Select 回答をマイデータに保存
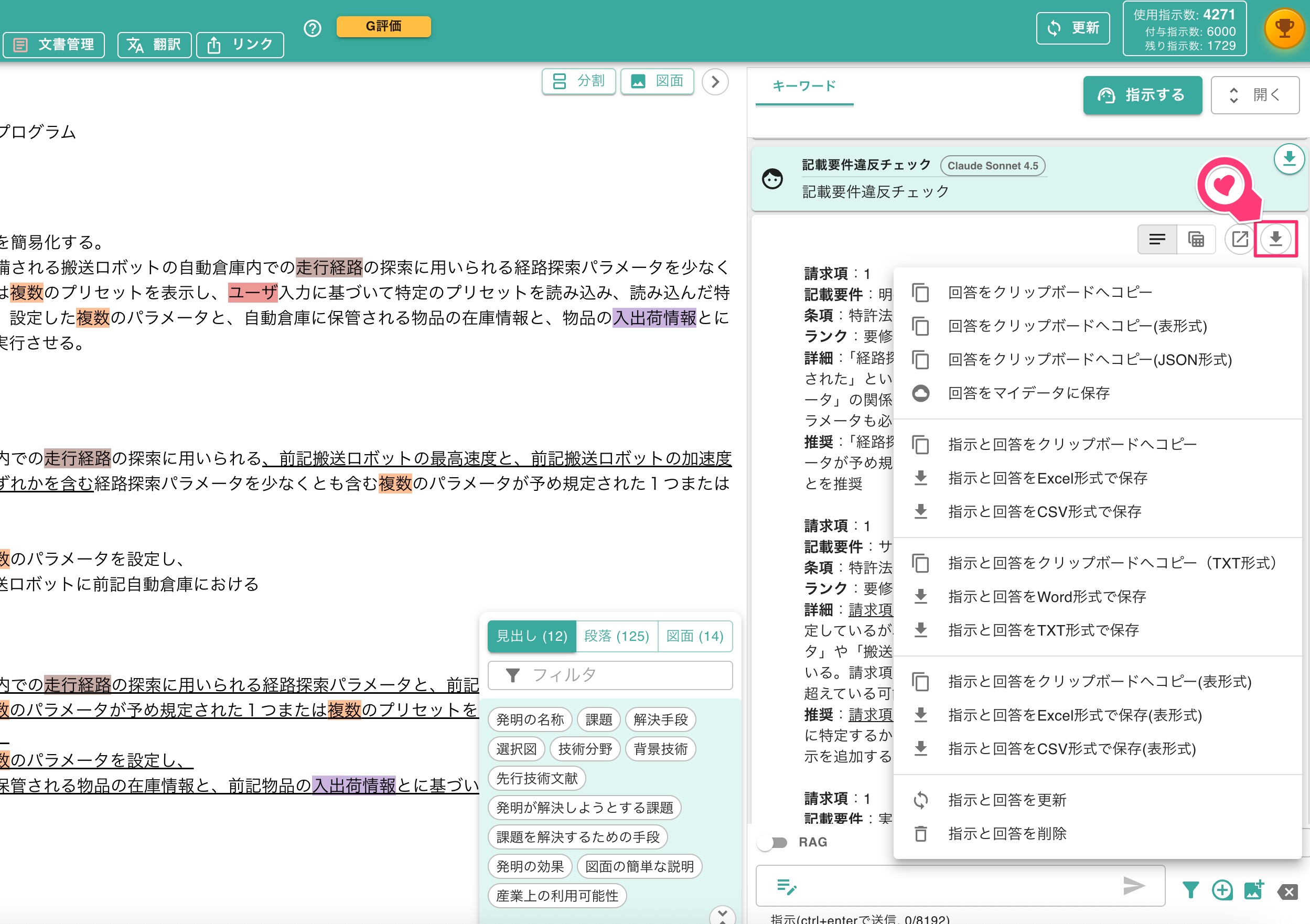The image size is (1310, 924). point(1097,393)
